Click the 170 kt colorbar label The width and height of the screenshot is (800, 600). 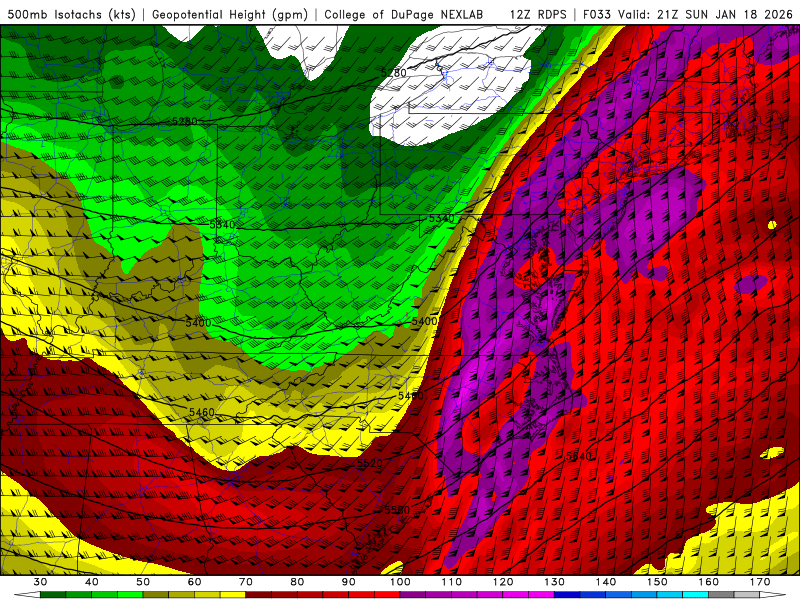(760, 582)
